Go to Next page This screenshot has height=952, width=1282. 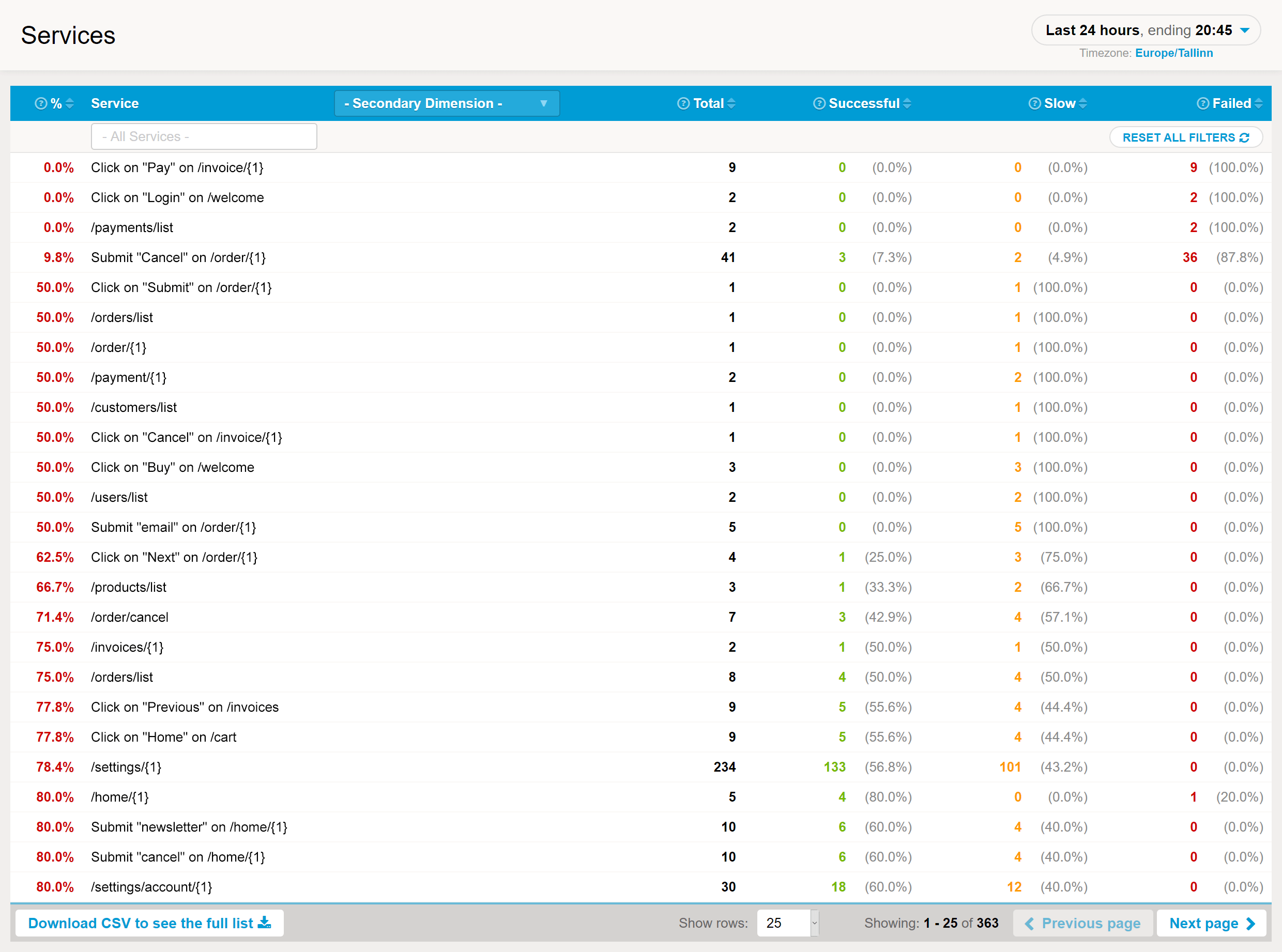1211,923
